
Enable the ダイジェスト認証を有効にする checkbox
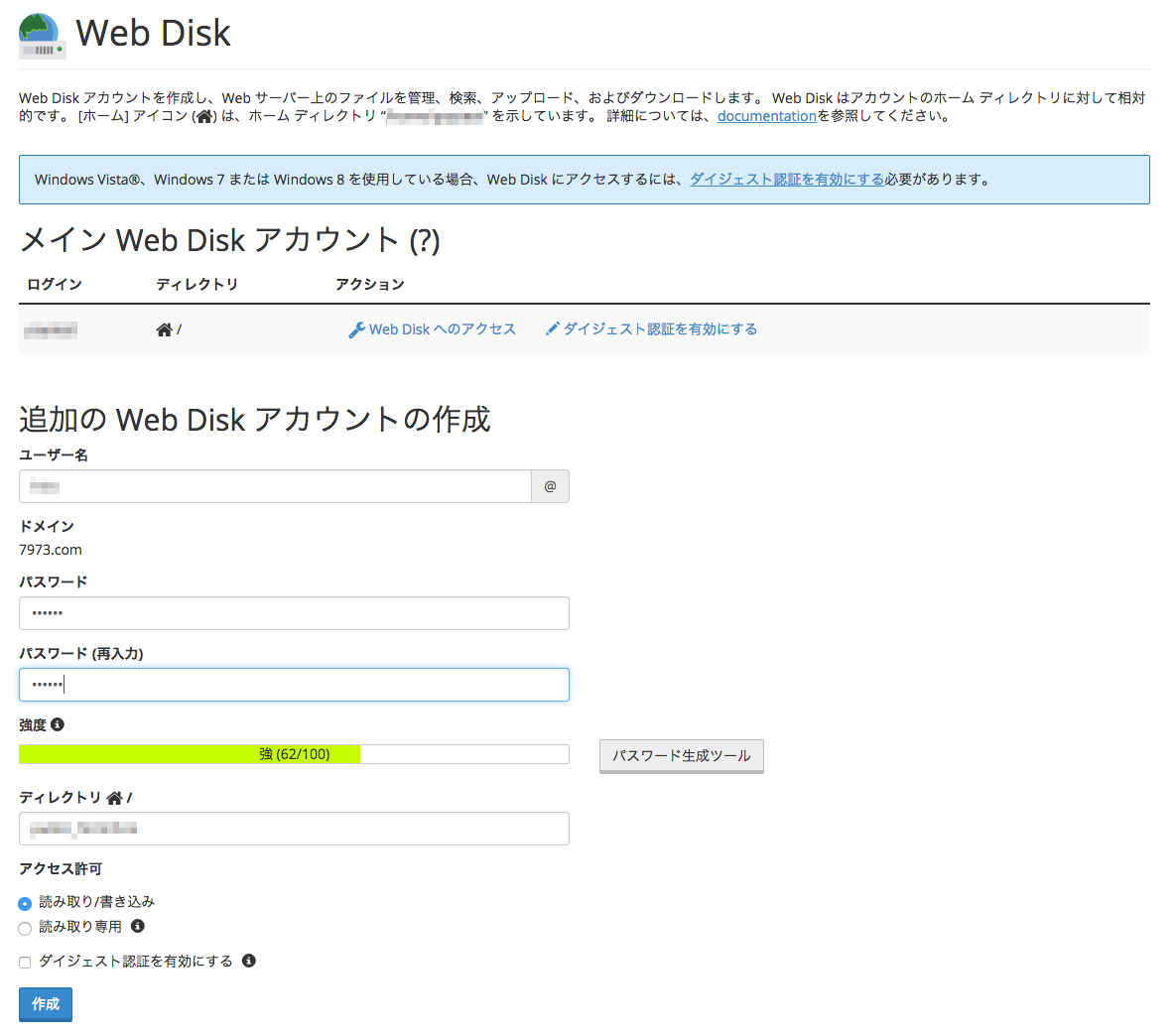(25, 962)
